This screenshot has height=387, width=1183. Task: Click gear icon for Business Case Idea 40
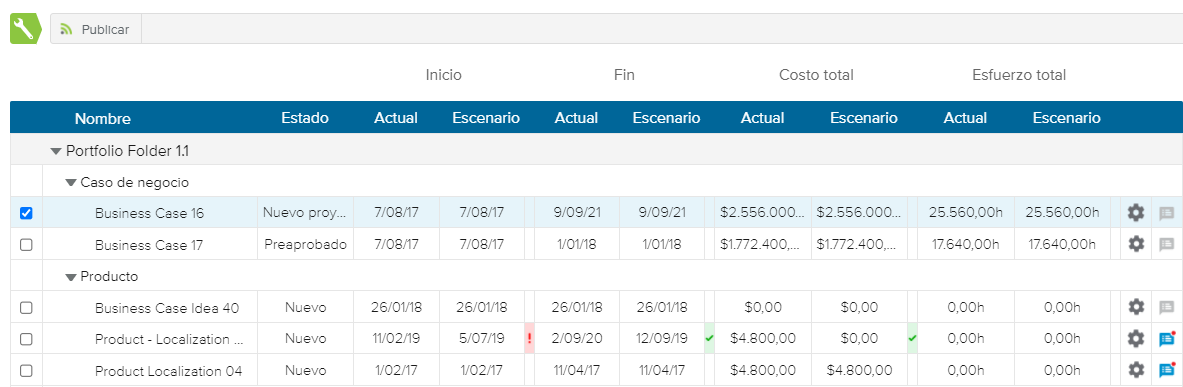1135,307
